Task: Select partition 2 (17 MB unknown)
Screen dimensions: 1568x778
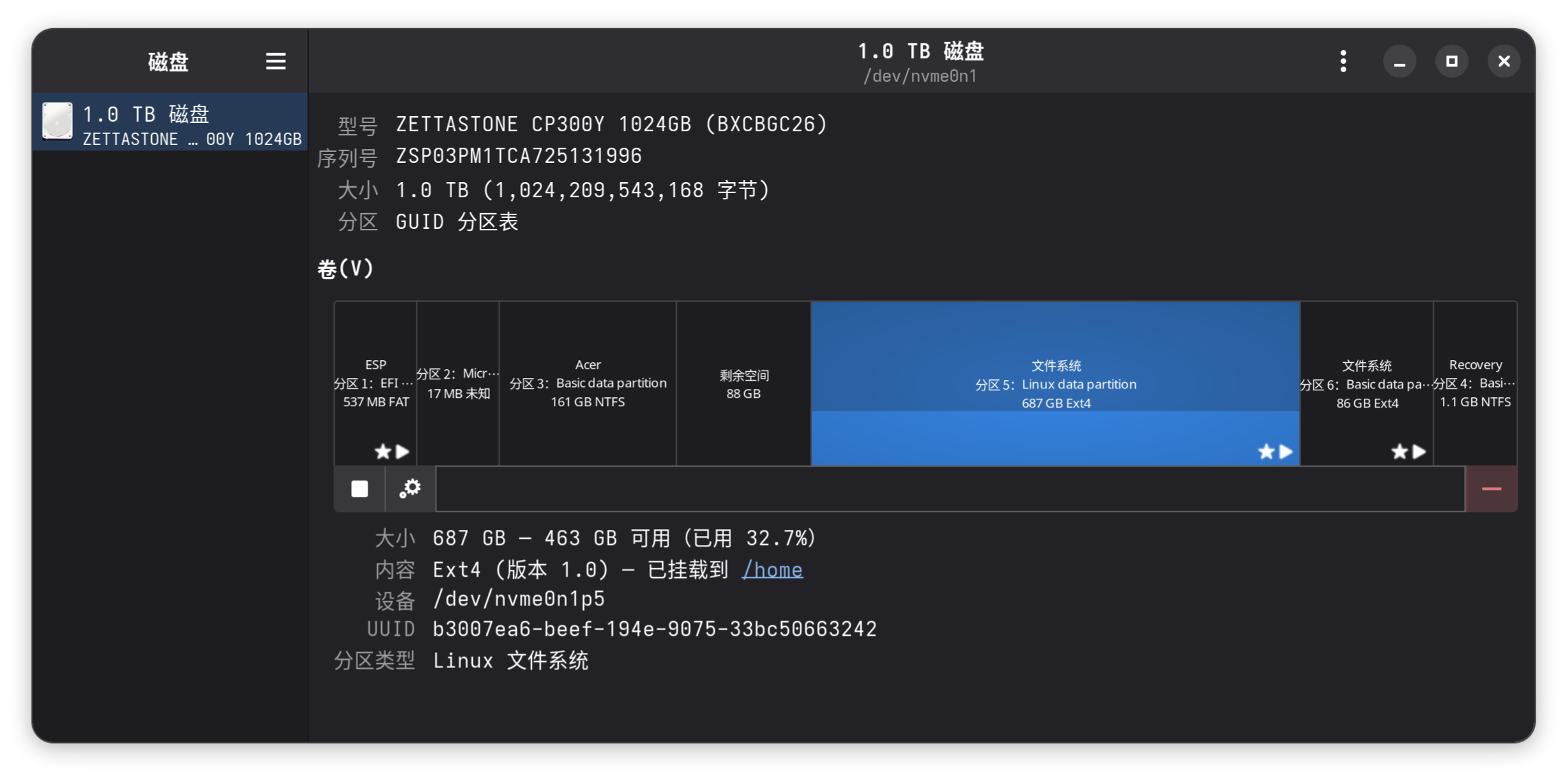Action: coord(458,382)
